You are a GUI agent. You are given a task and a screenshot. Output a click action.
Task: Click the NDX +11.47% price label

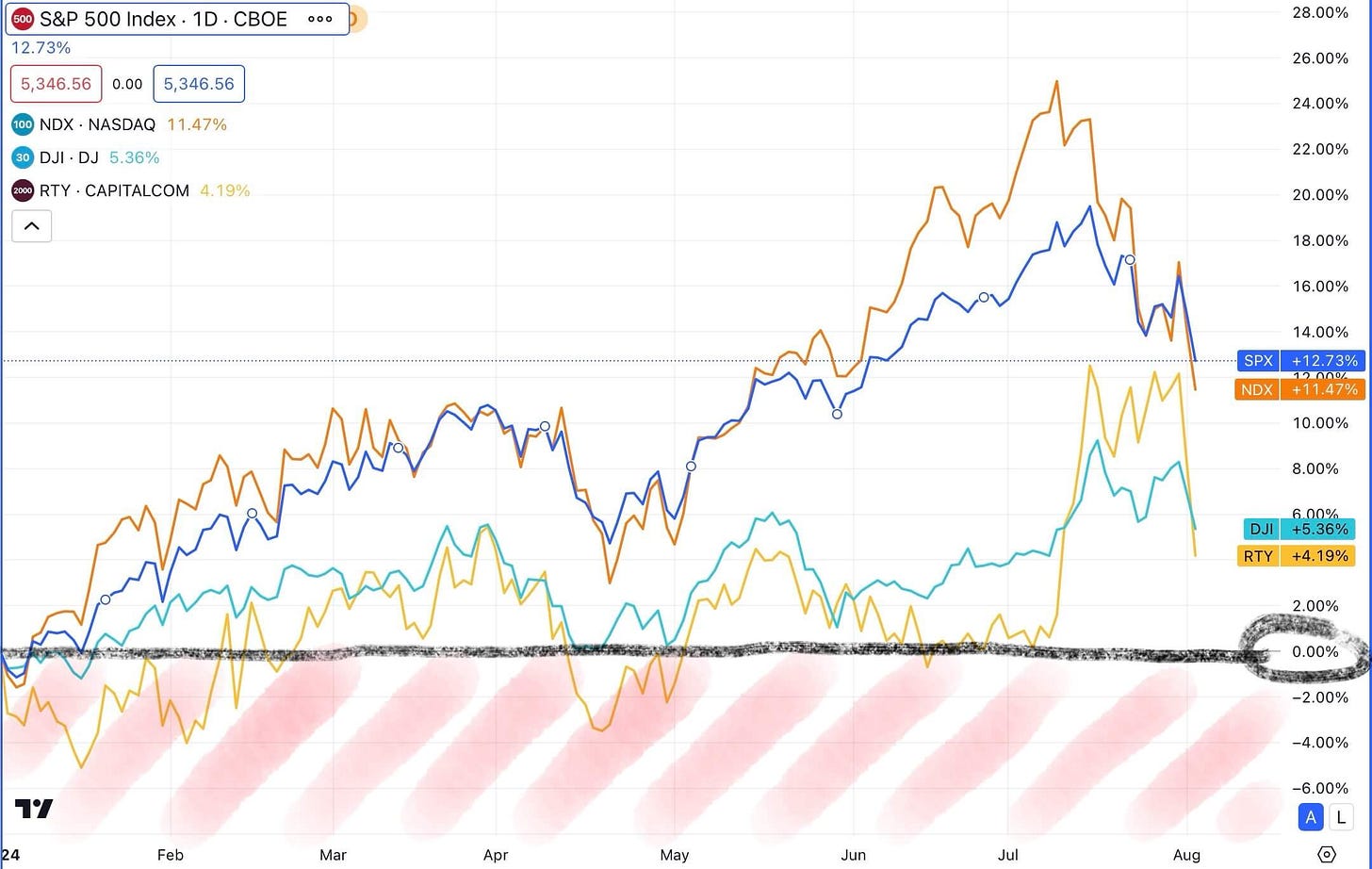pyautogui.click(x=1300, y=389)
